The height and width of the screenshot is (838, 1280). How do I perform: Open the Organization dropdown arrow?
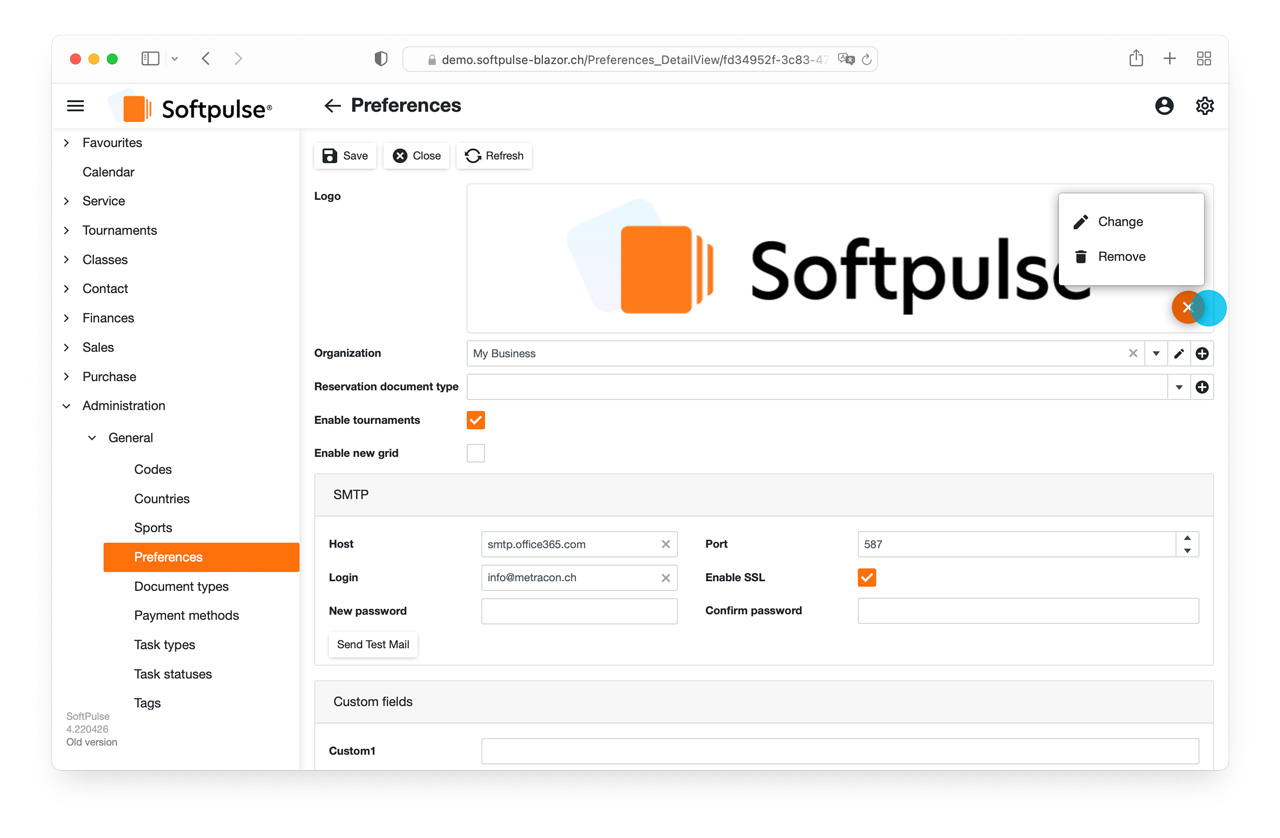(1156, 353)
